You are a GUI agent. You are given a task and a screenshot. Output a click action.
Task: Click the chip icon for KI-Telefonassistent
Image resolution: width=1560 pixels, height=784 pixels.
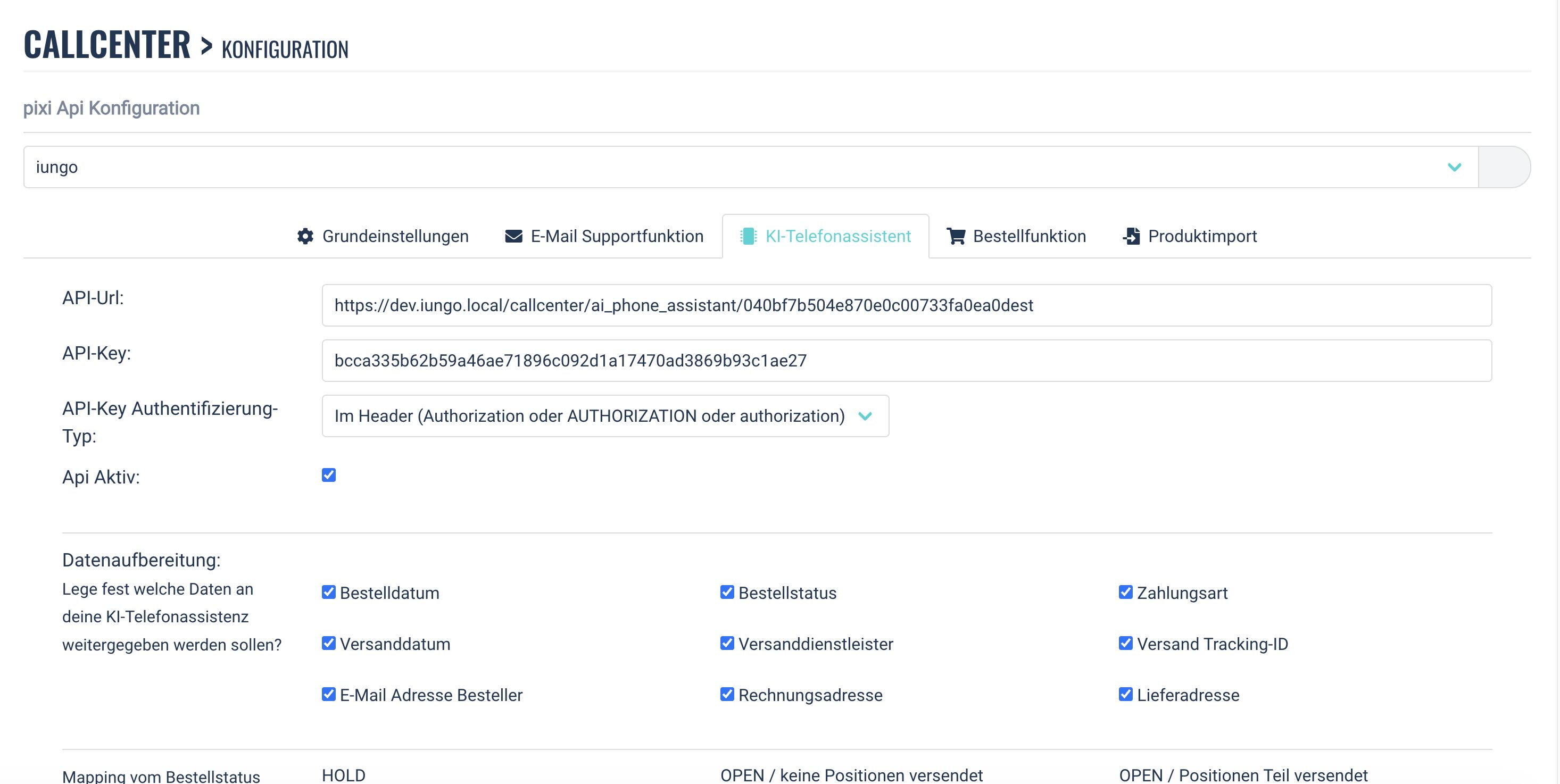click(x=749, y=236)
